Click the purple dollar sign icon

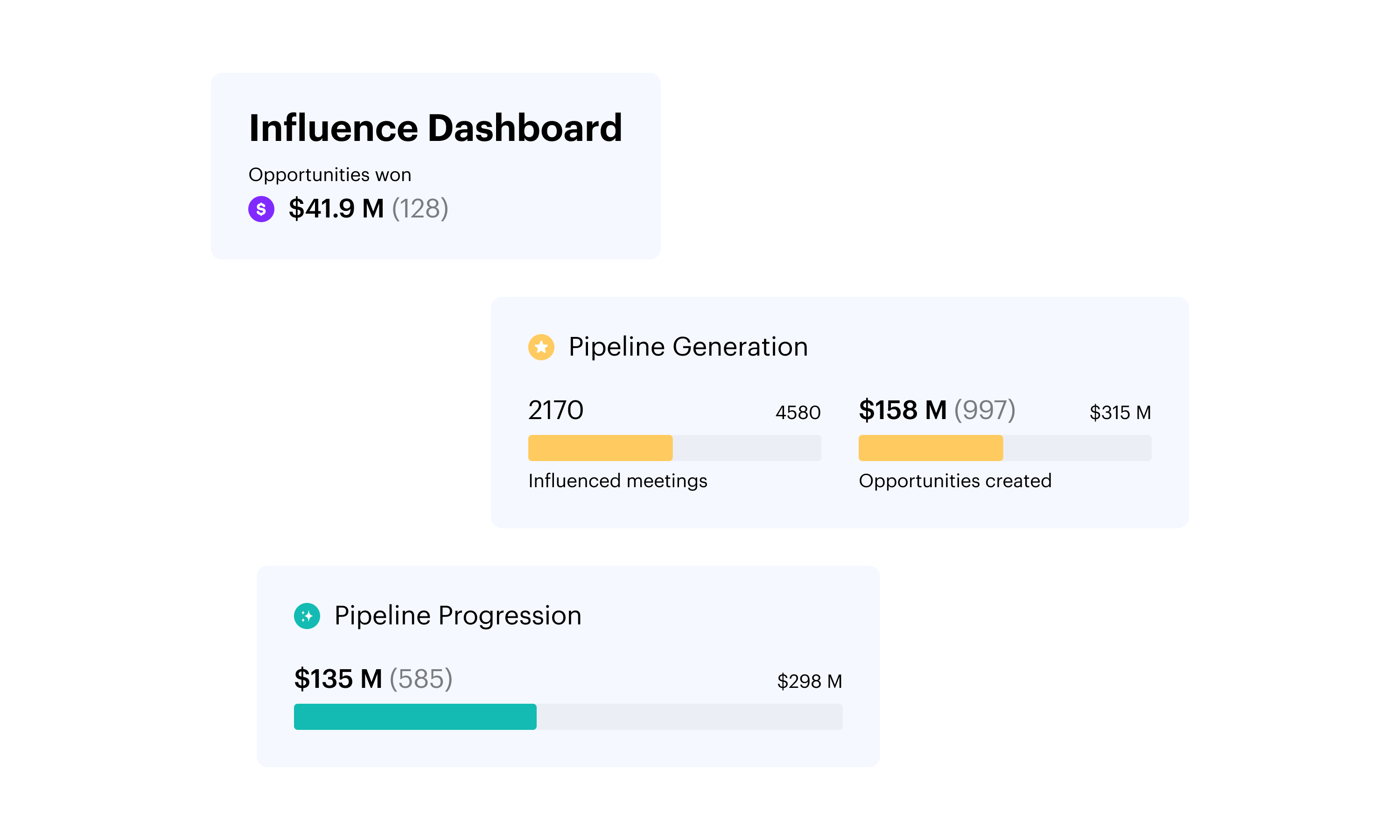[x=261, y=209]
